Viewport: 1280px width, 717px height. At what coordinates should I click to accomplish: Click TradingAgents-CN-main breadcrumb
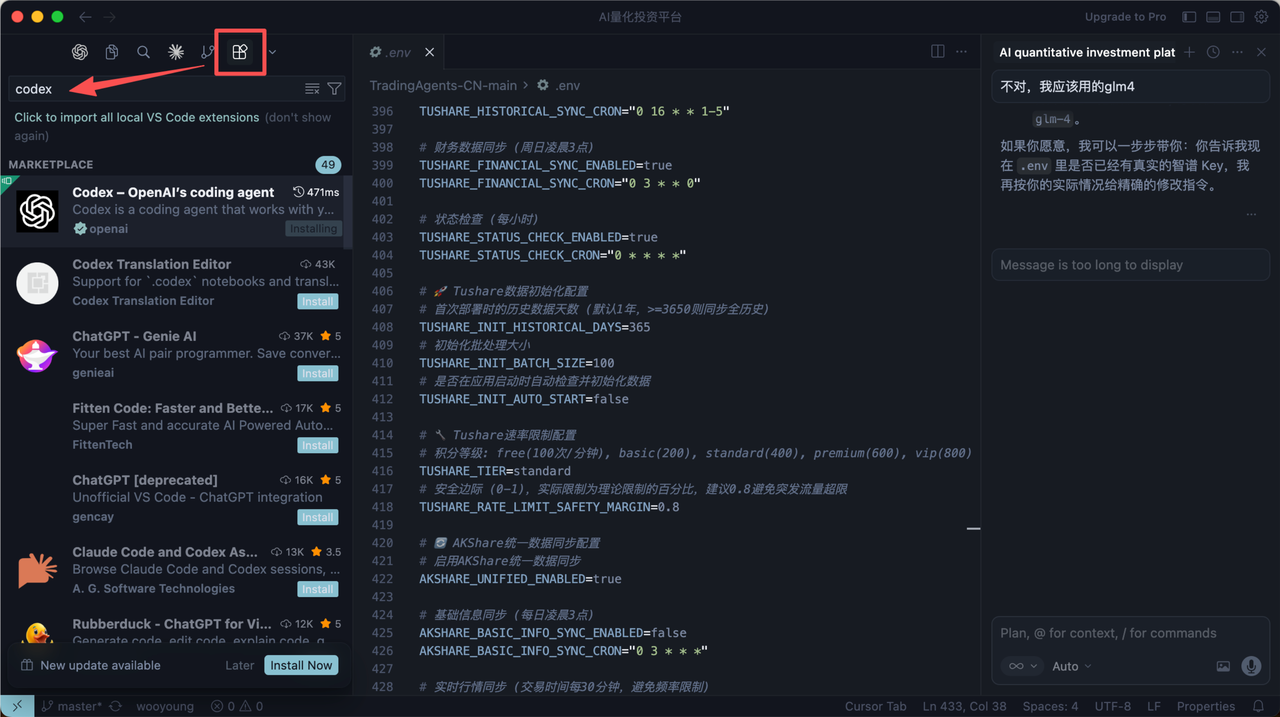pyautogui.click(x=443, y=86)
